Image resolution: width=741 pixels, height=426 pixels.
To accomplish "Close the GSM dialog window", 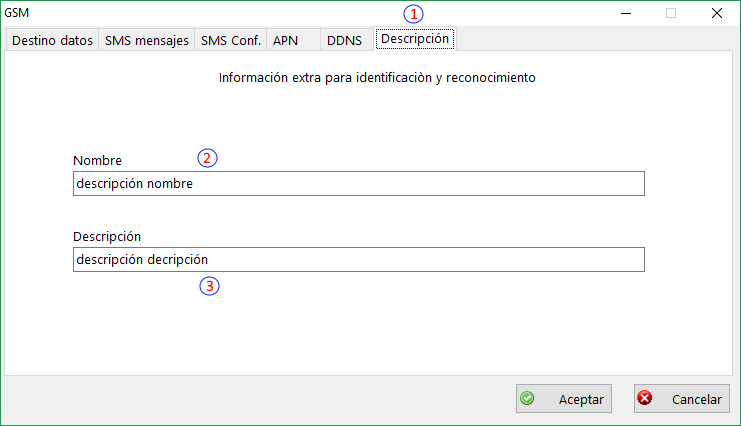I will (x=717, y=13).
